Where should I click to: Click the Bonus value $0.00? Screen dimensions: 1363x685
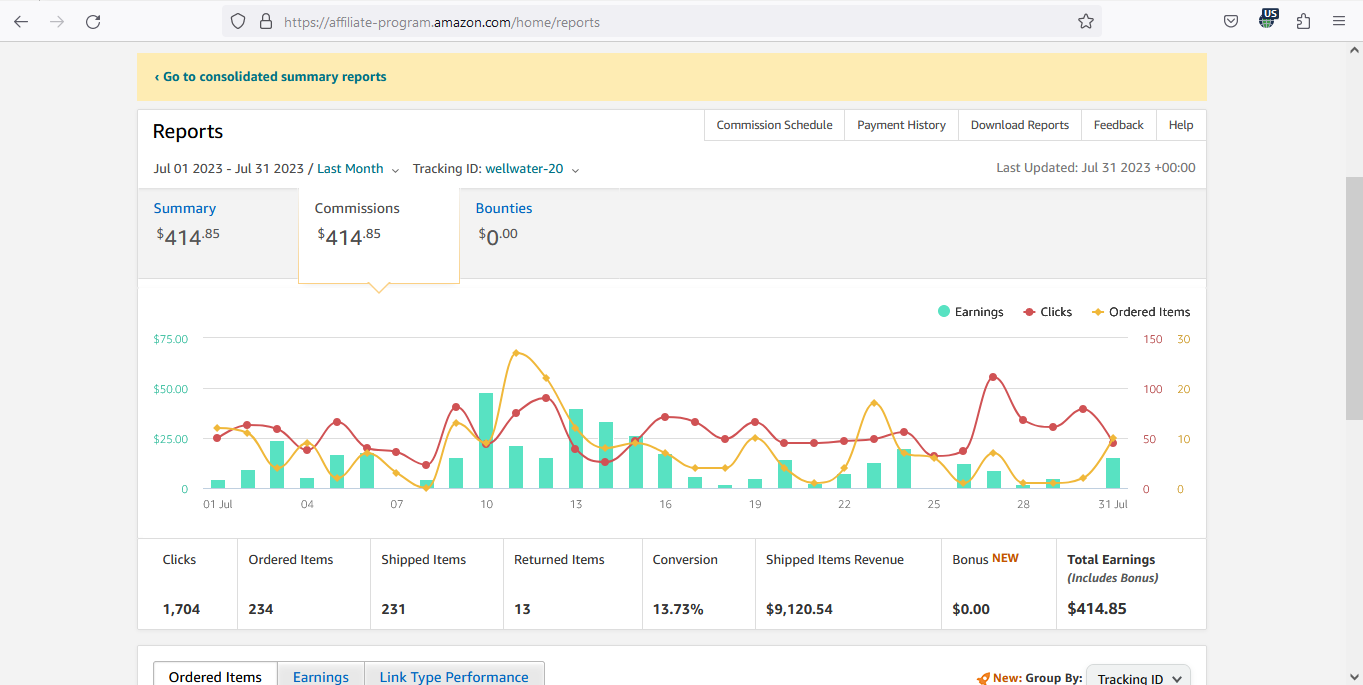click(971, 609)
